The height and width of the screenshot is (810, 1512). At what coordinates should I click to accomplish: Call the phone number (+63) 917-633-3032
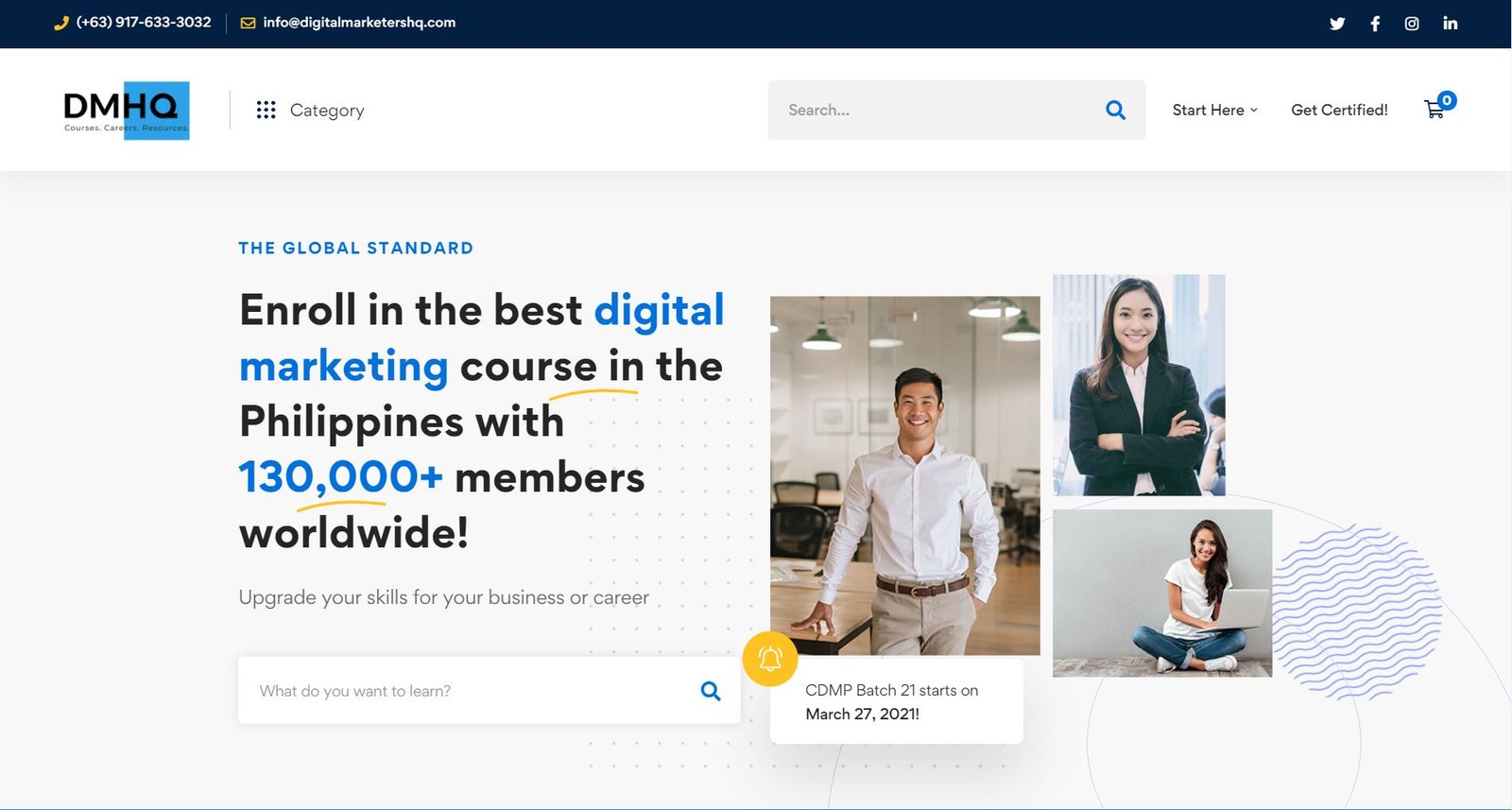coord(143,23)
